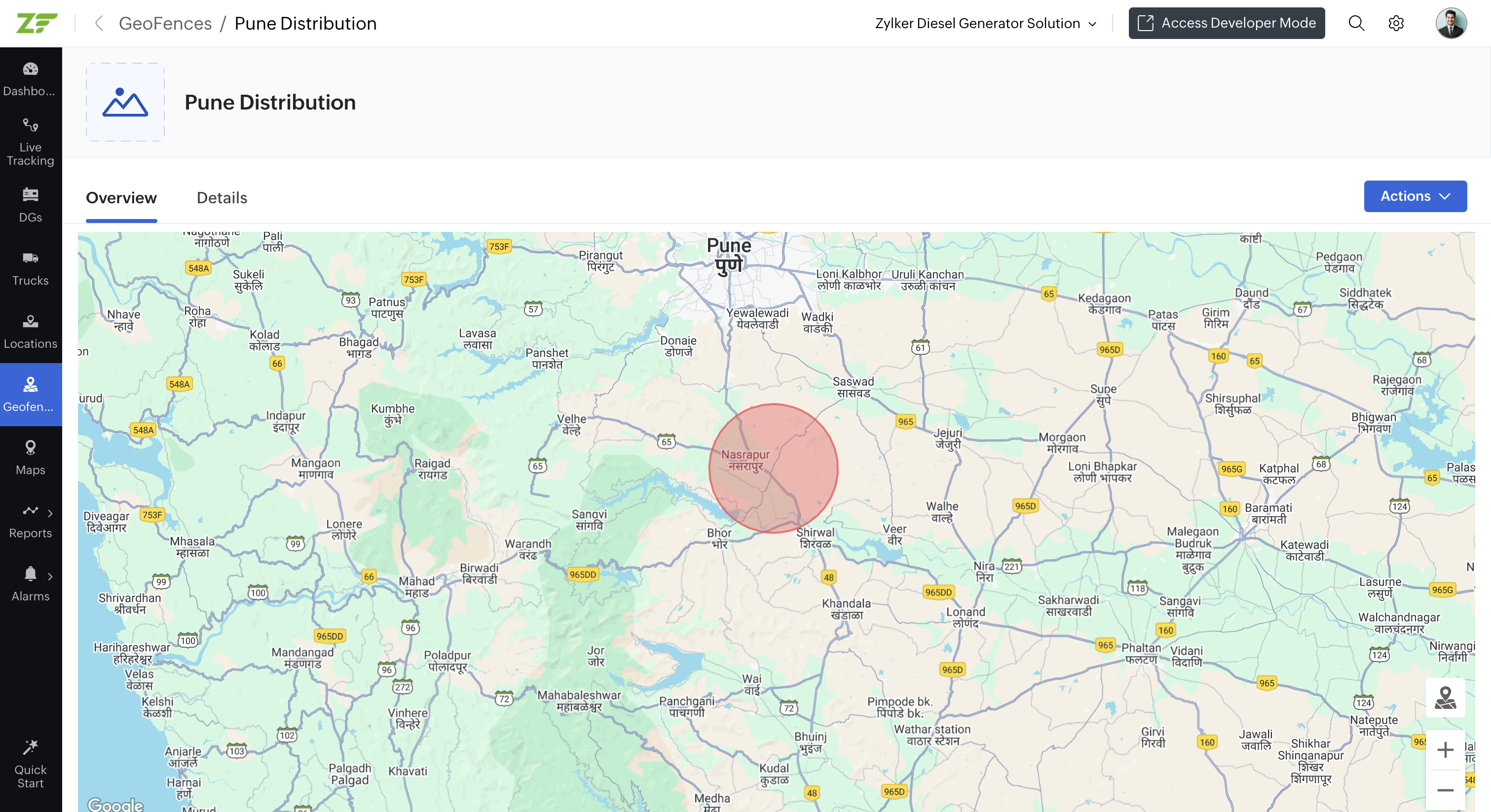This screenshot has width=1491, height=812.
Task: Open Locations in the sidebar
Action: pyautogui.click(x=30, y=331)
